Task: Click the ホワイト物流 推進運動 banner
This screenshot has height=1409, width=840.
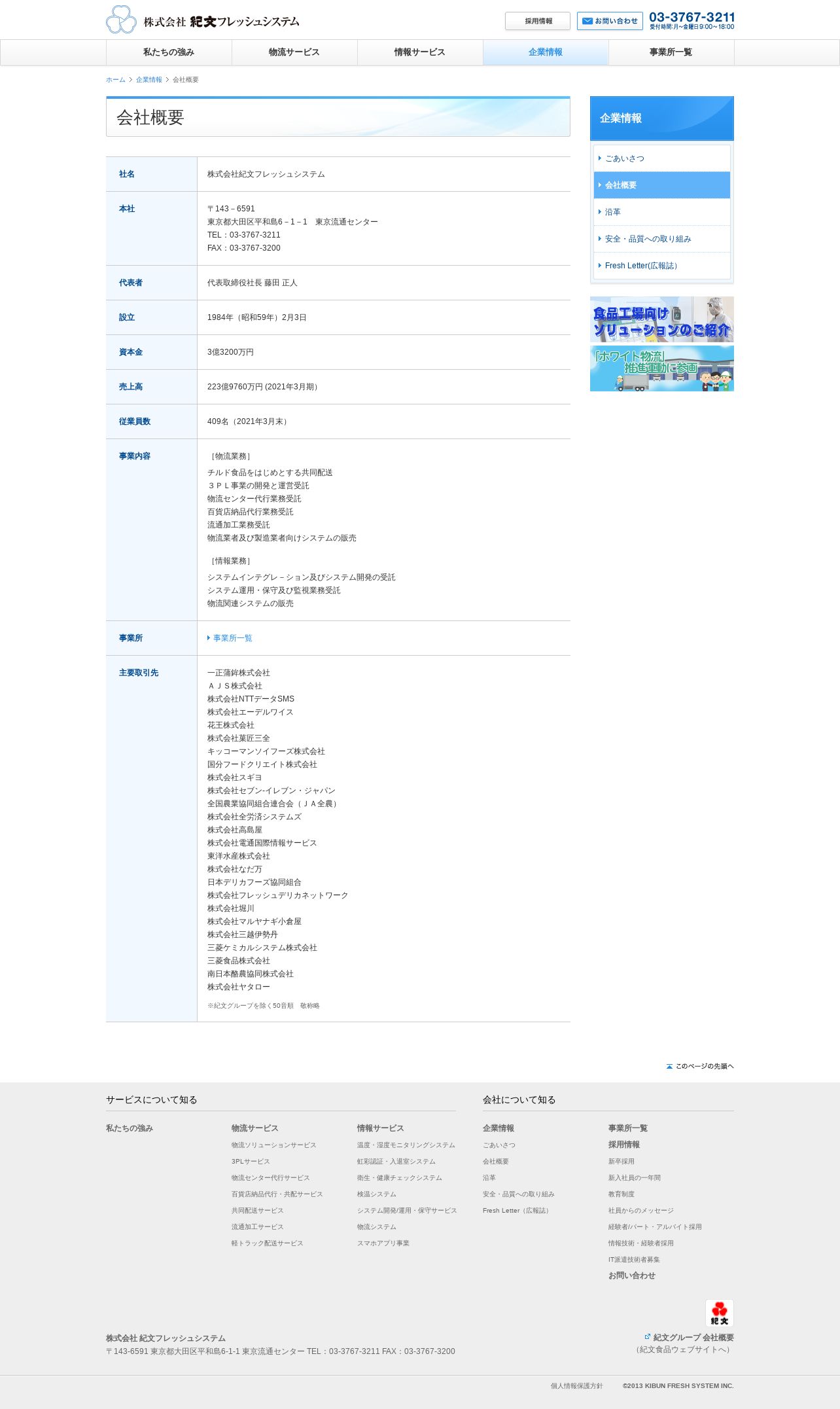Action: pyautogui.click(x=662, y=368)
